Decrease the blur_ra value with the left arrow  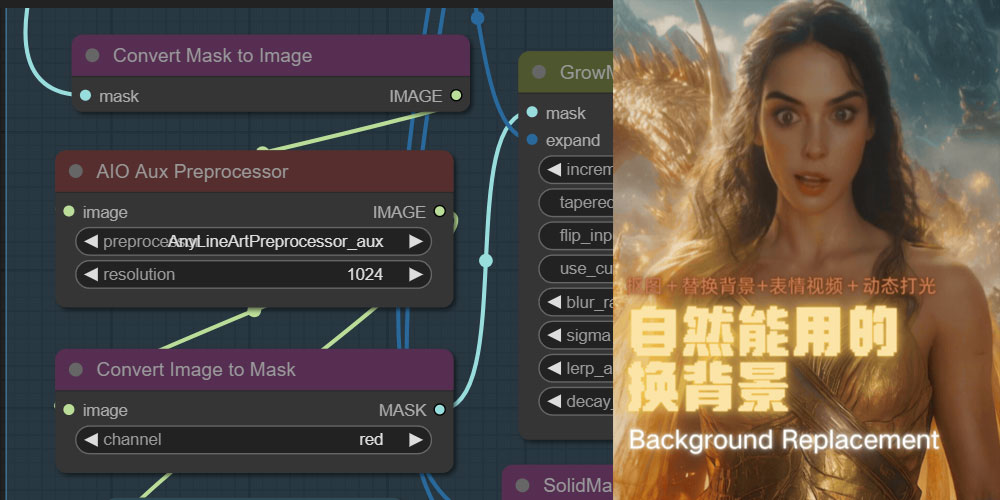pyautogui.click(x=554, y=302)
